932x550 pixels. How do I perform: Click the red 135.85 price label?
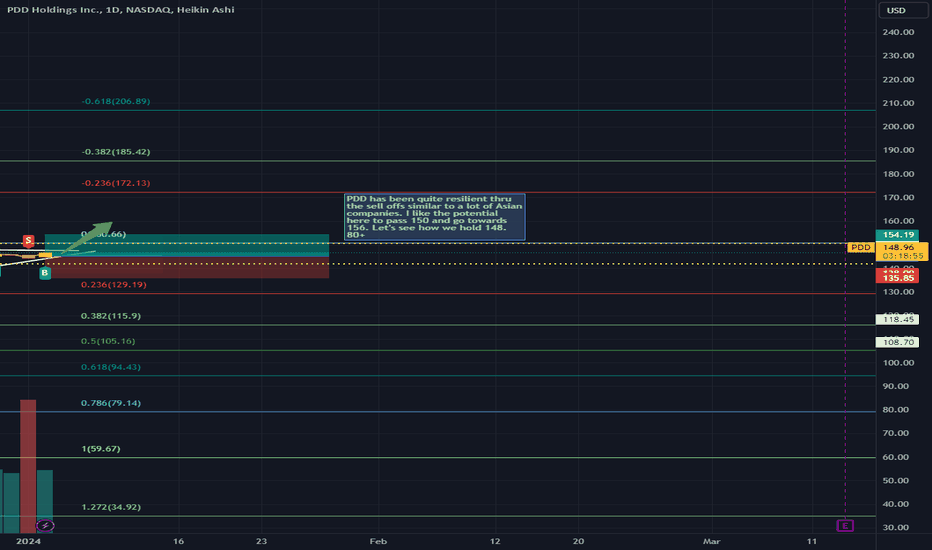pos(898,278)
